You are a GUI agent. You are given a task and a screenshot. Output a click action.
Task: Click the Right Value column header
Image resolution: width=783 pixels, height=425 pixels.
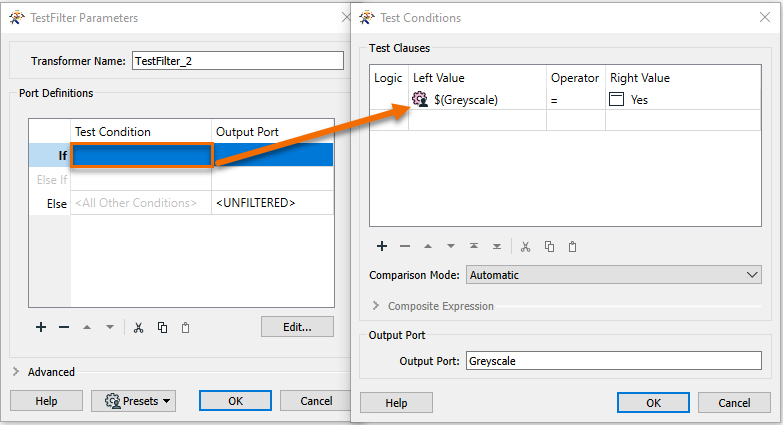(x=683, y=78)
